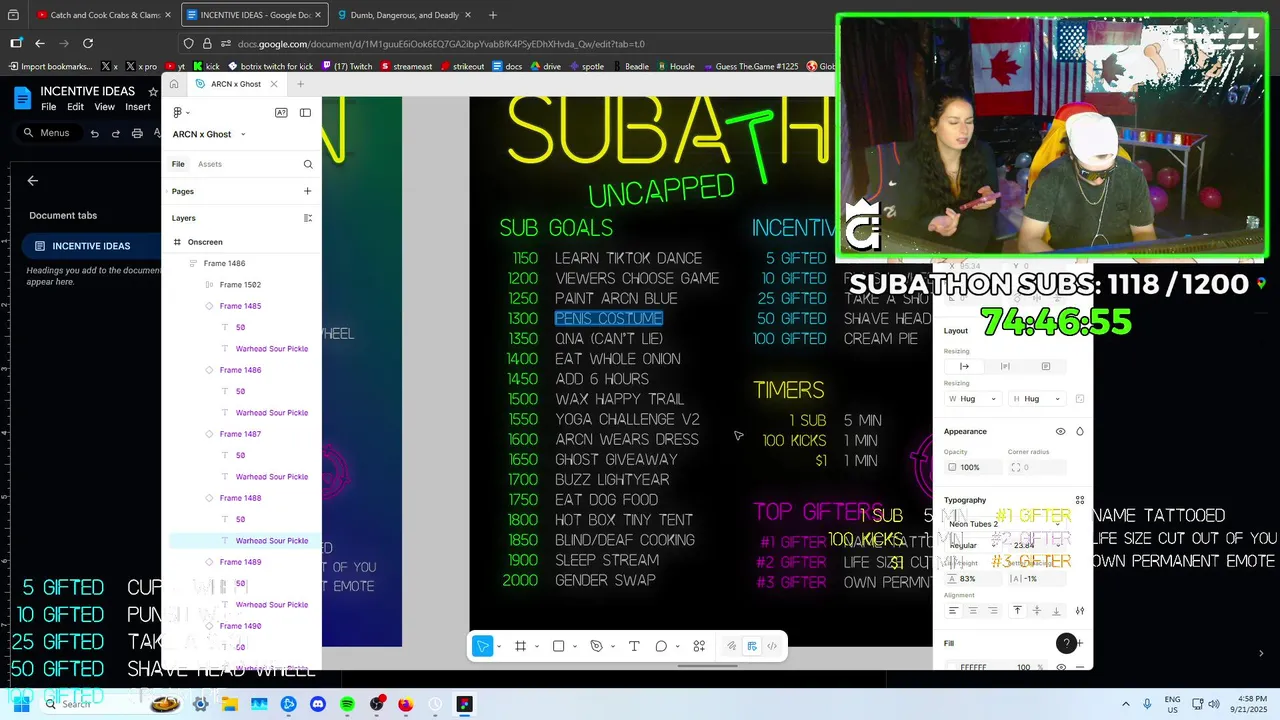The width and height of the screenshot is (1280, 720).
Task: Switch to Dev Mode in Figma toolbar
Action: (x=772, y=646)
